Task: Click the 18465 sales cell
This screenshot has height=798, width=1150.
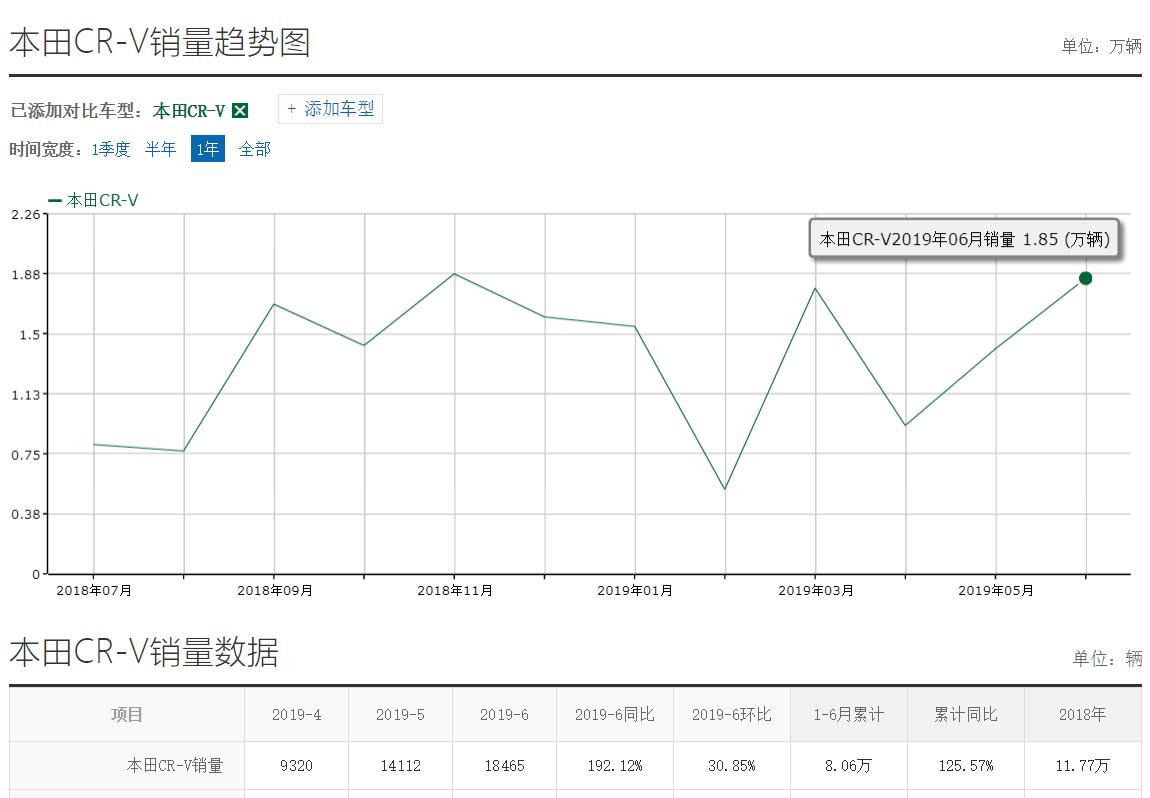Action: 505,766
